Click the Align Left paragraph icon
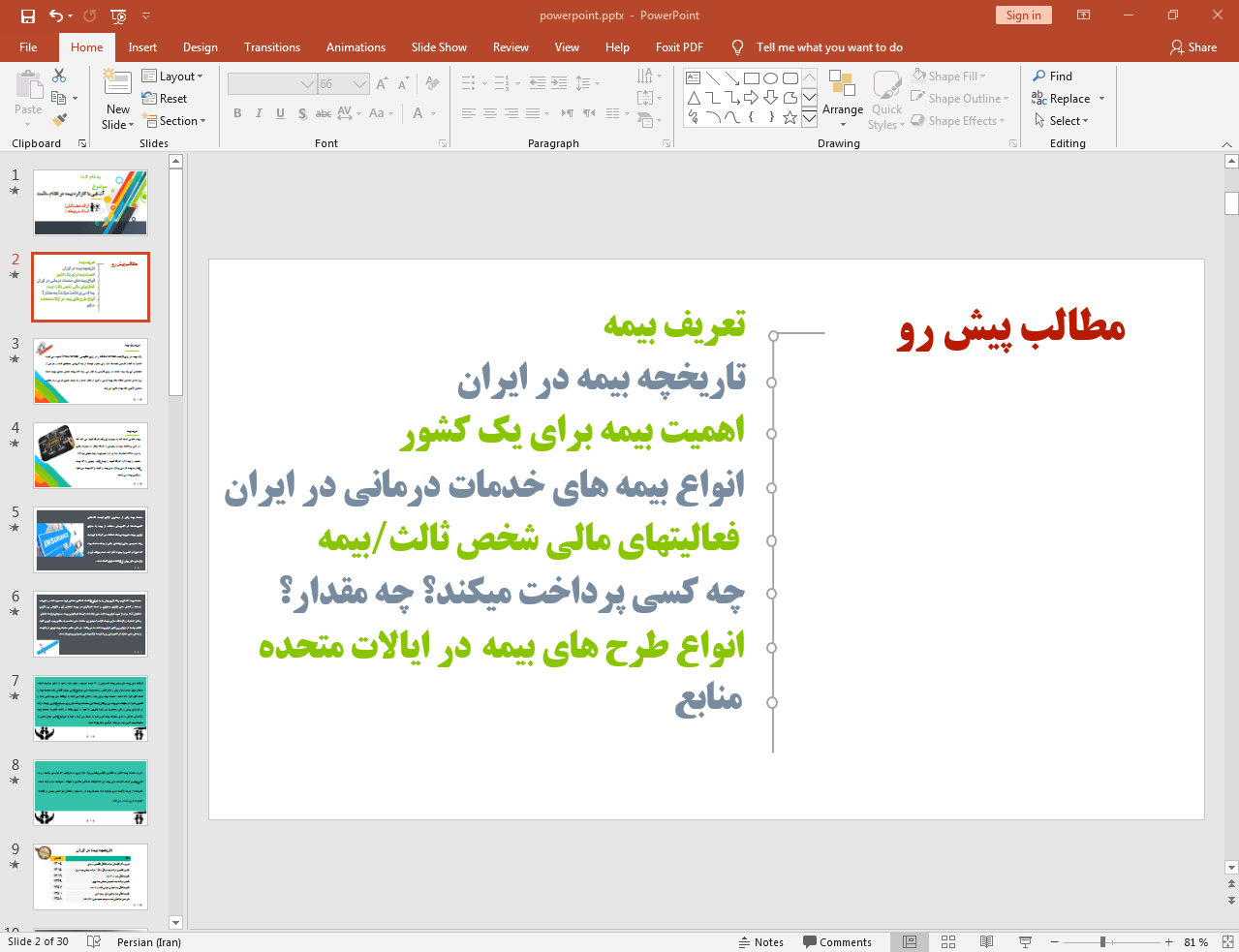 click(x=469, y=113)
